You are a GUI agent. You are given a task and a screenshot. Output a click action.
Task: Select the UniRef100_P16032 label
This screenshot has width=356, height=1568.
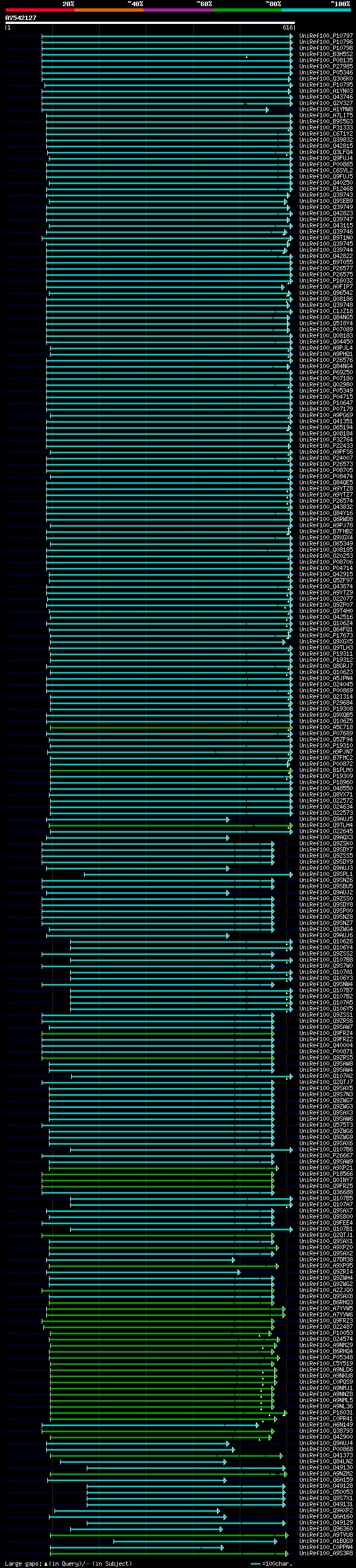pos(326,280)
